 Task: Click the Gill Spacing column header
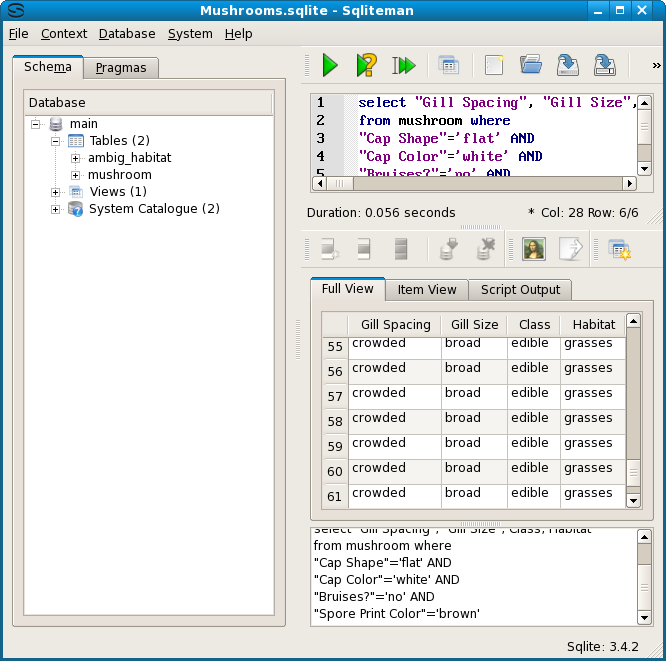(x=395, y=325)
